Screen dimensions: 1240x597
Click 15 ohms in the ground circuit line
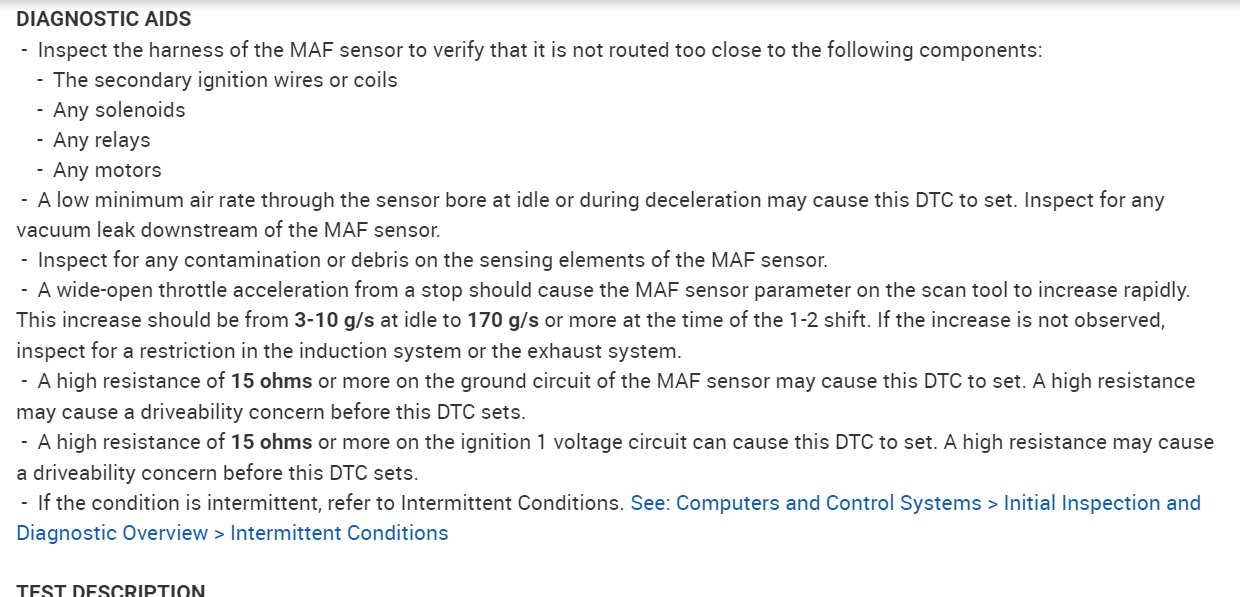[x=271, y=381]
